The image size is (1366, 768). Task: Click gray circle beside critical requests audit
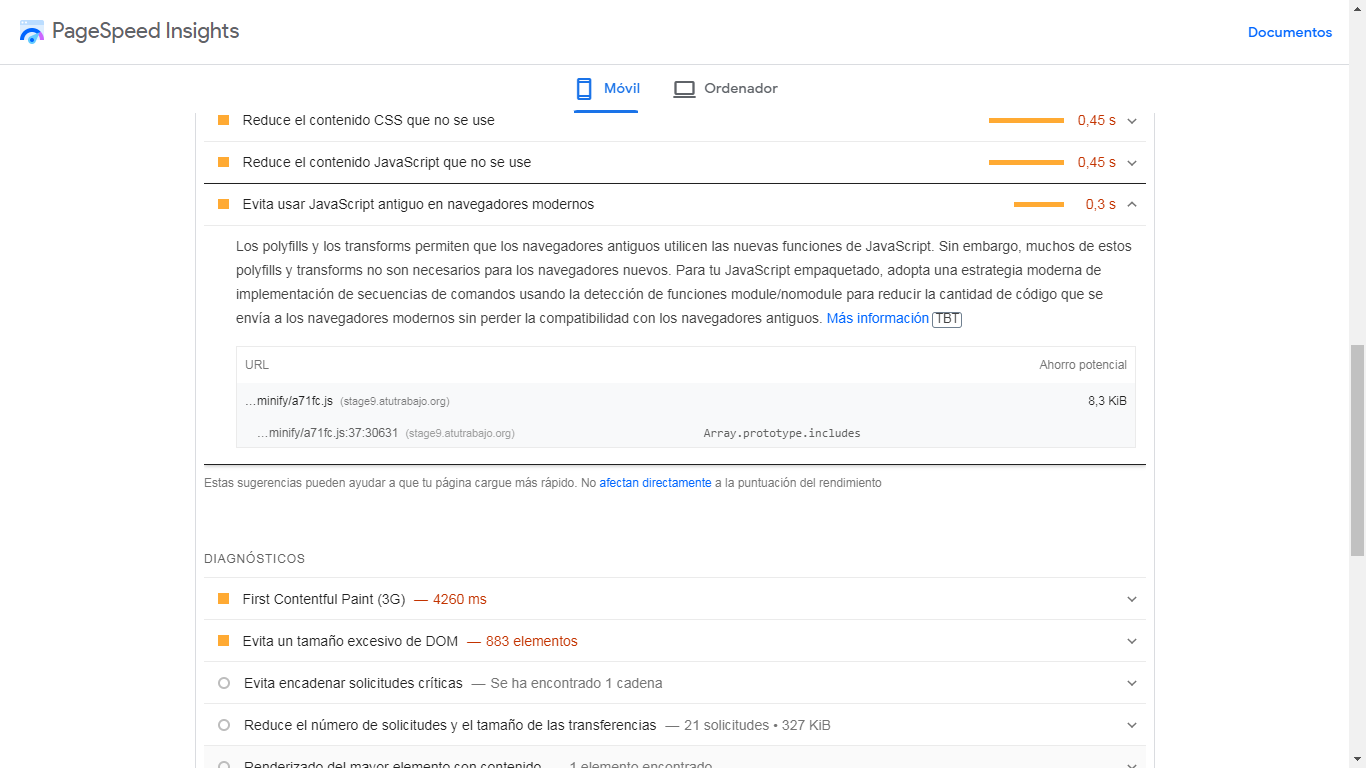[x=224, y=683]
